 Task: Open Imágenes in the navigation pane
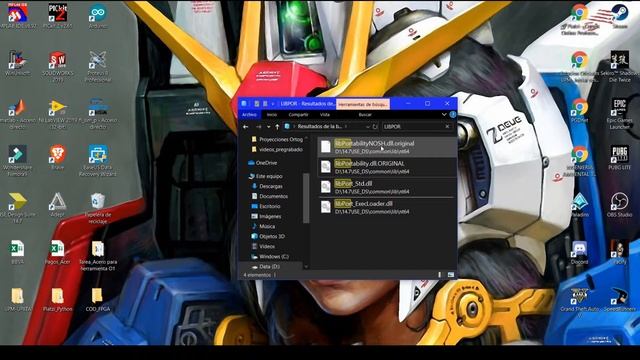(x=267, y=217)
